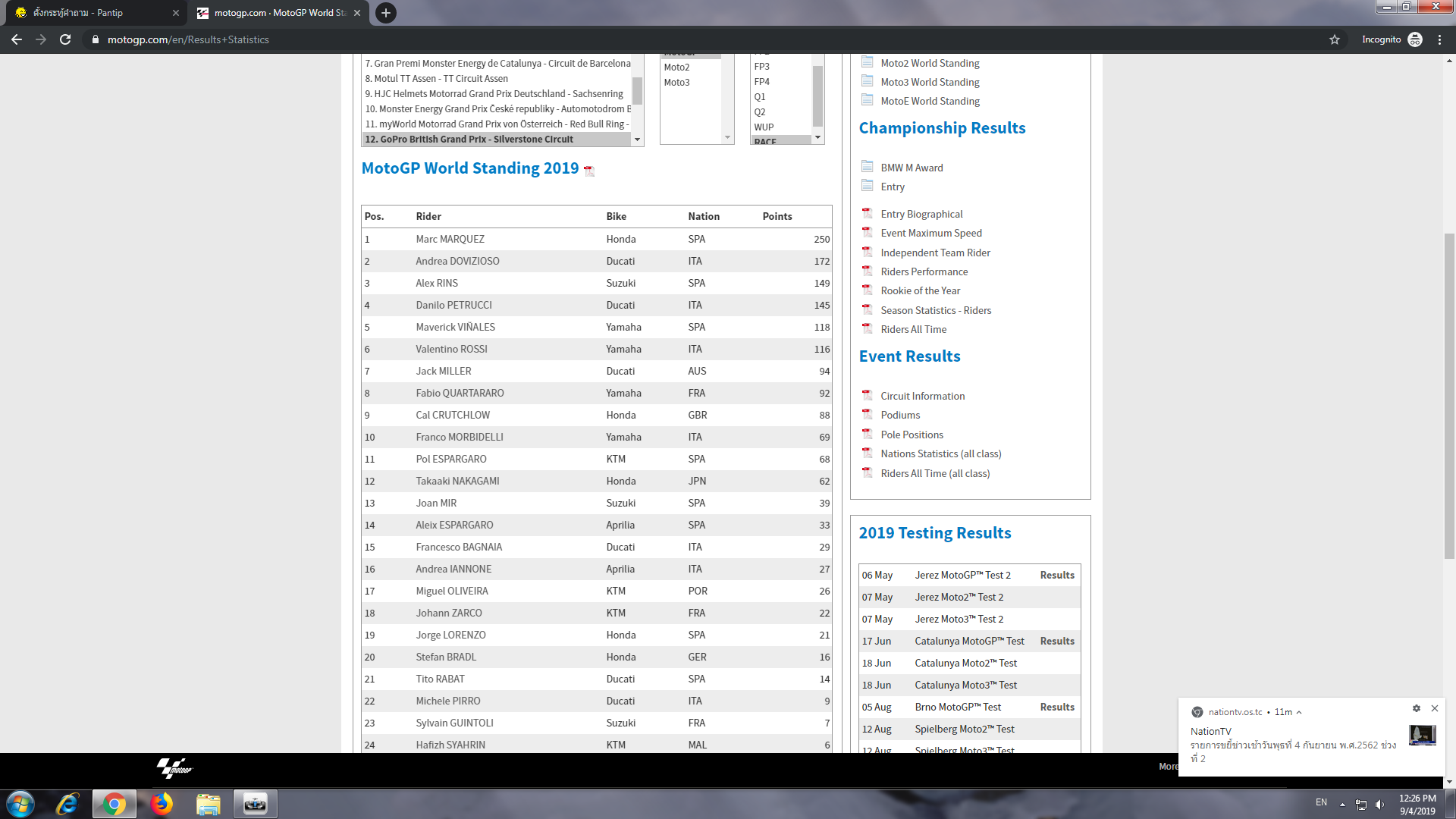The image size is (1456, 819).
Task: Open the Windows Start menu
Action: click(20, 804)
